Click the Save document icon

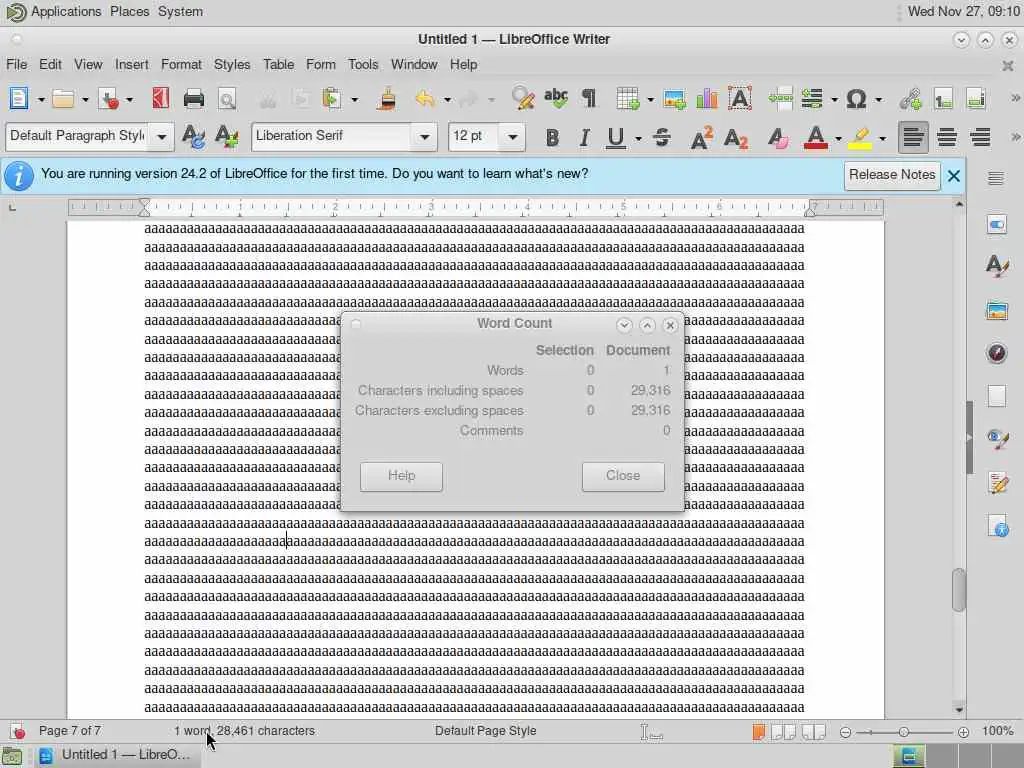[x=108, y=99]
